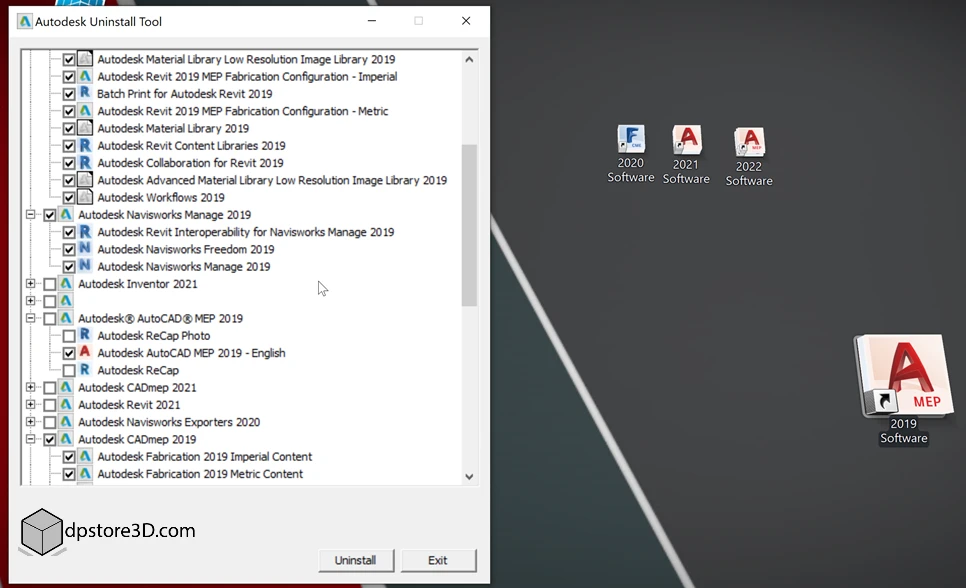This screenshot has height=588, width=966.
Task: Select Autodesk Revit 2019 MEP Fabrication Configuration - Metric
Action: pos(243,112)
